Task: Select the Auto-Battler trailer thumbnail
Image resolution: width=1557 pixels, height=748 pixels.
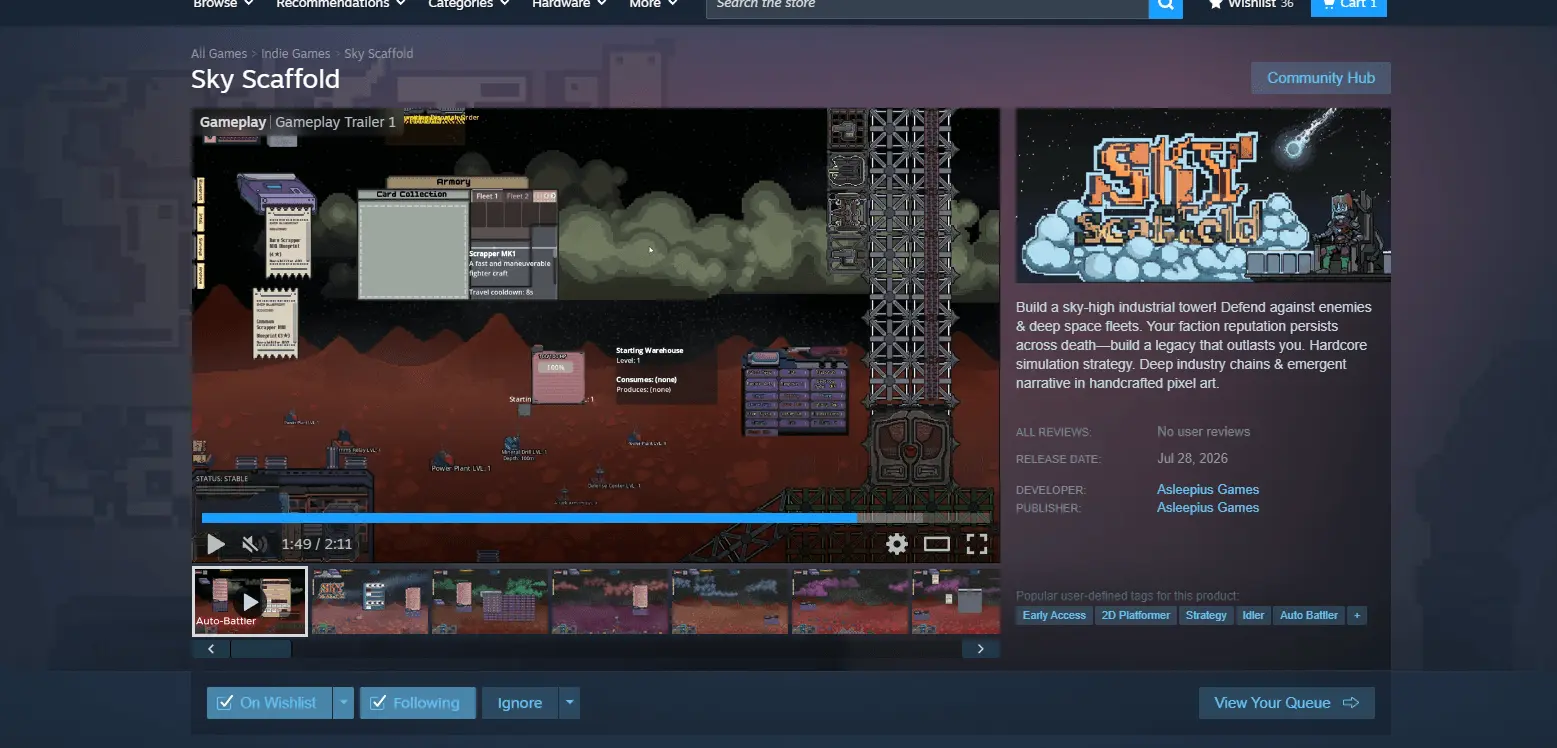Action: [250, 602]
